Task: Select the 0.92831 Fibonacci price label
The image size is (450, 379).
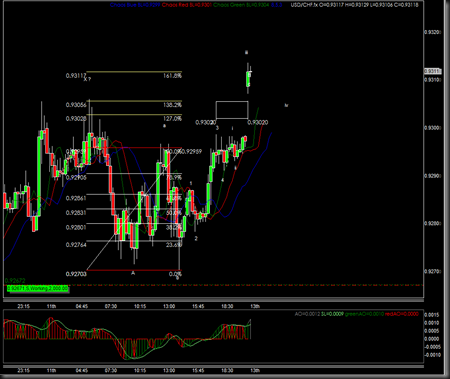Action: tap(76, 213)
